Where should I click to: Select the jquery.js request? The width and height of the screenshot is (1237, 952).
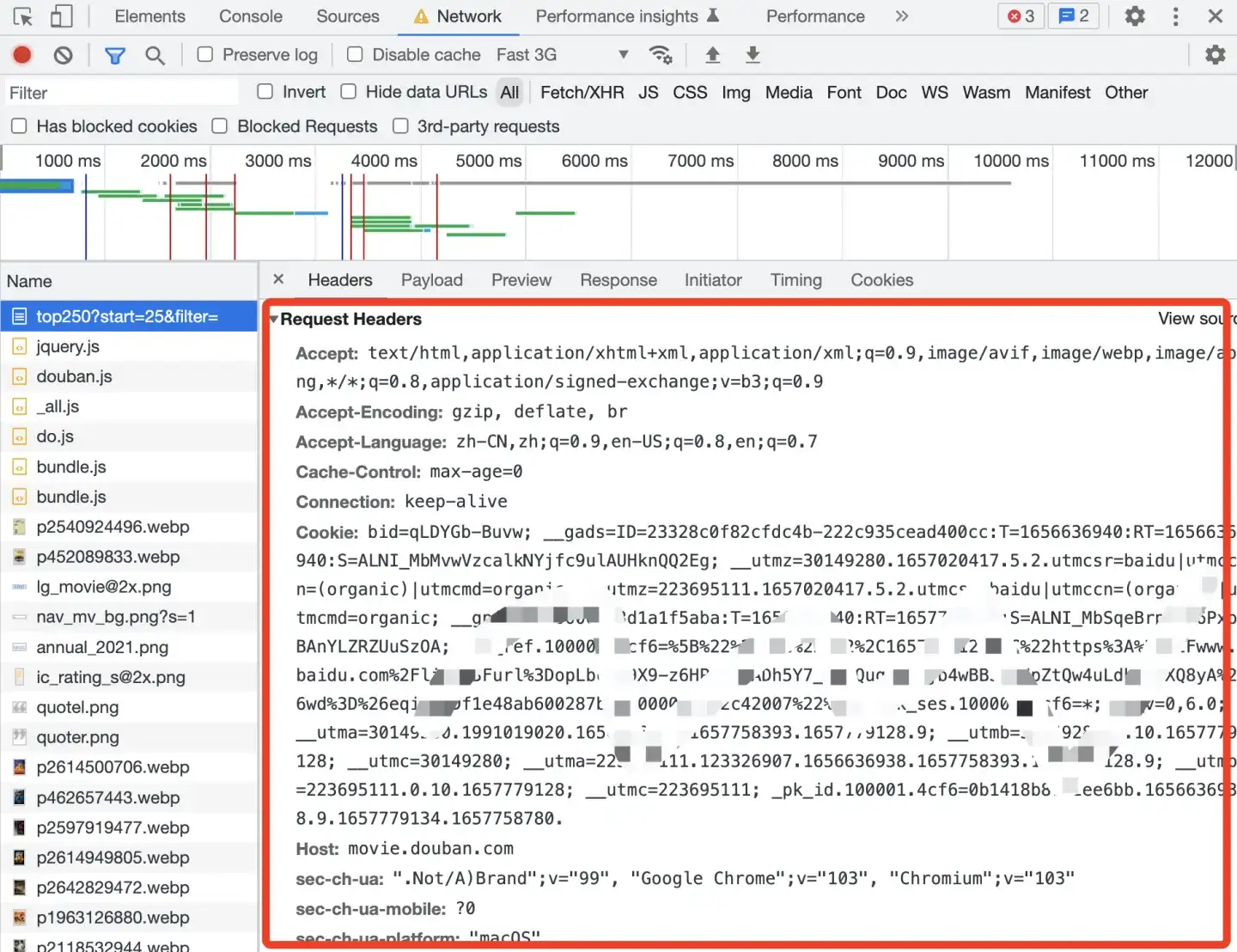[x=129, y=346]
